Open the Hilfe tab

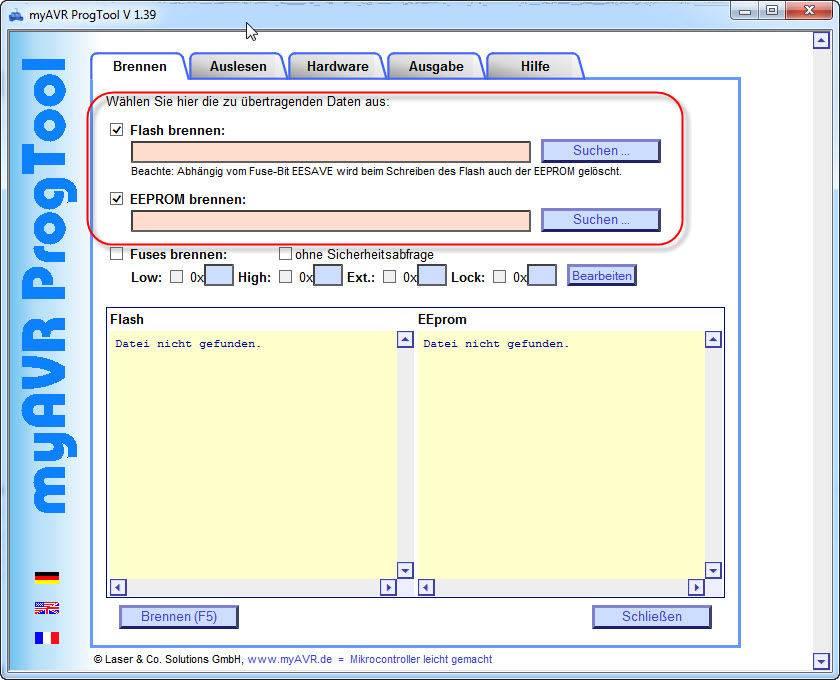coord(535,66)
